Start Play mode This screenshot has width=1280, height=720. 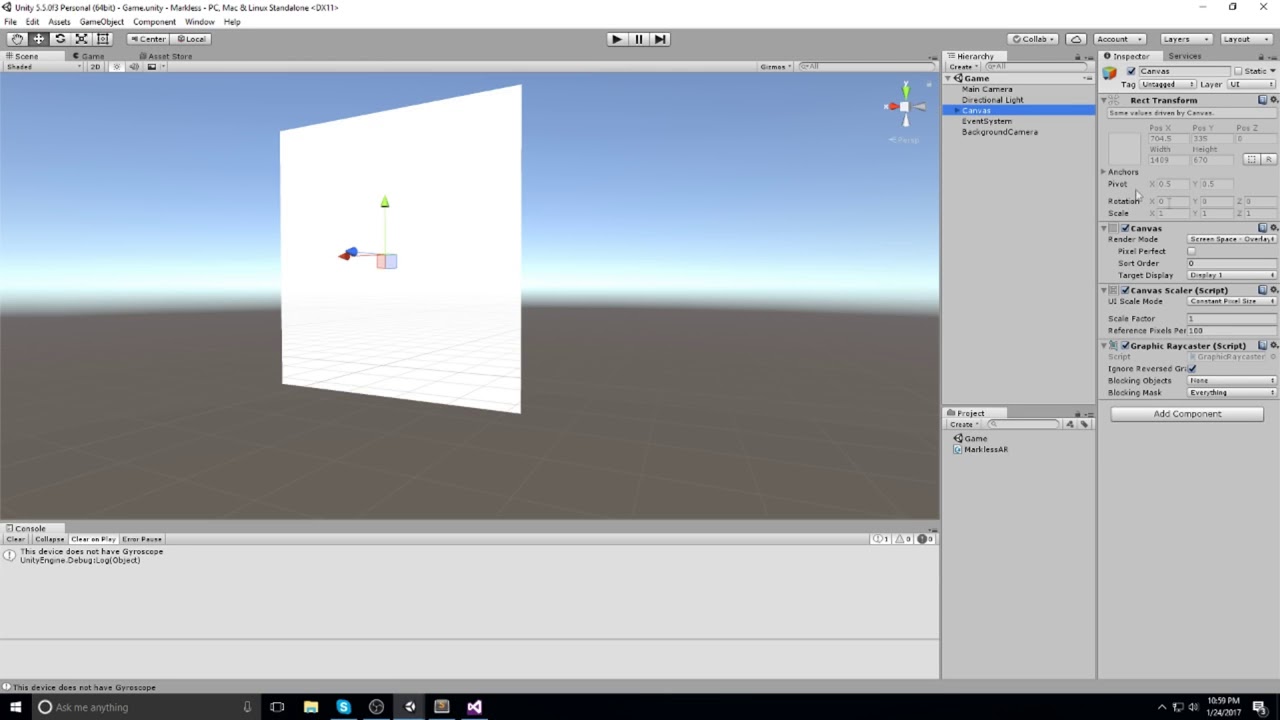click(x=616, y=39)
